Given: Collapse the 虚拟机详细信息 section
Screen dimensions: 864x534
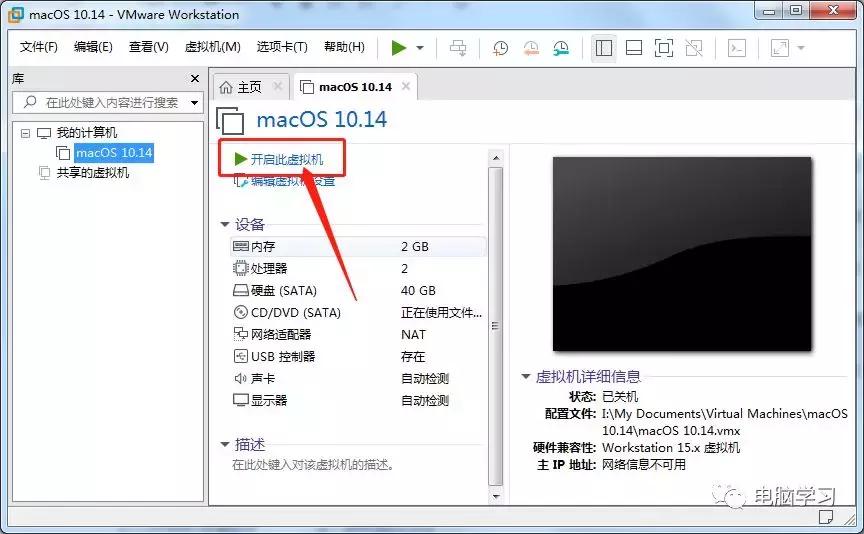Looking at the screenshot, I should click(x=526, y=376).
